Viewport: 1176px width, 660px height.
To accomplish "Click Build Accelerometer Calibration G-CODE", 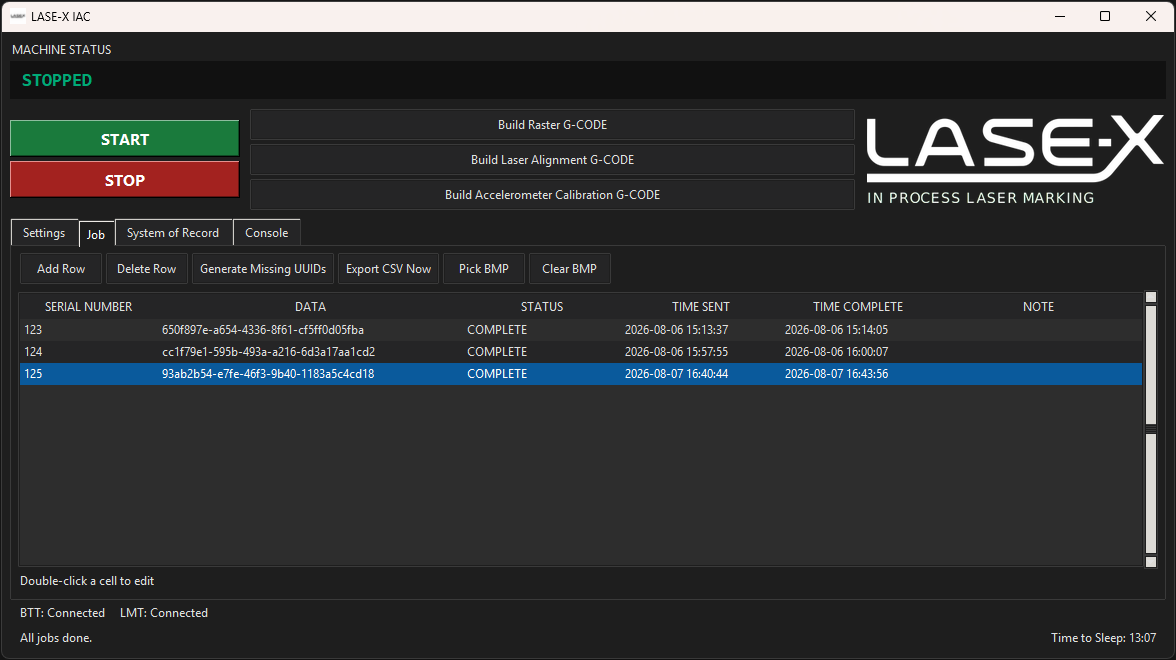I will (x=552, y=194).
